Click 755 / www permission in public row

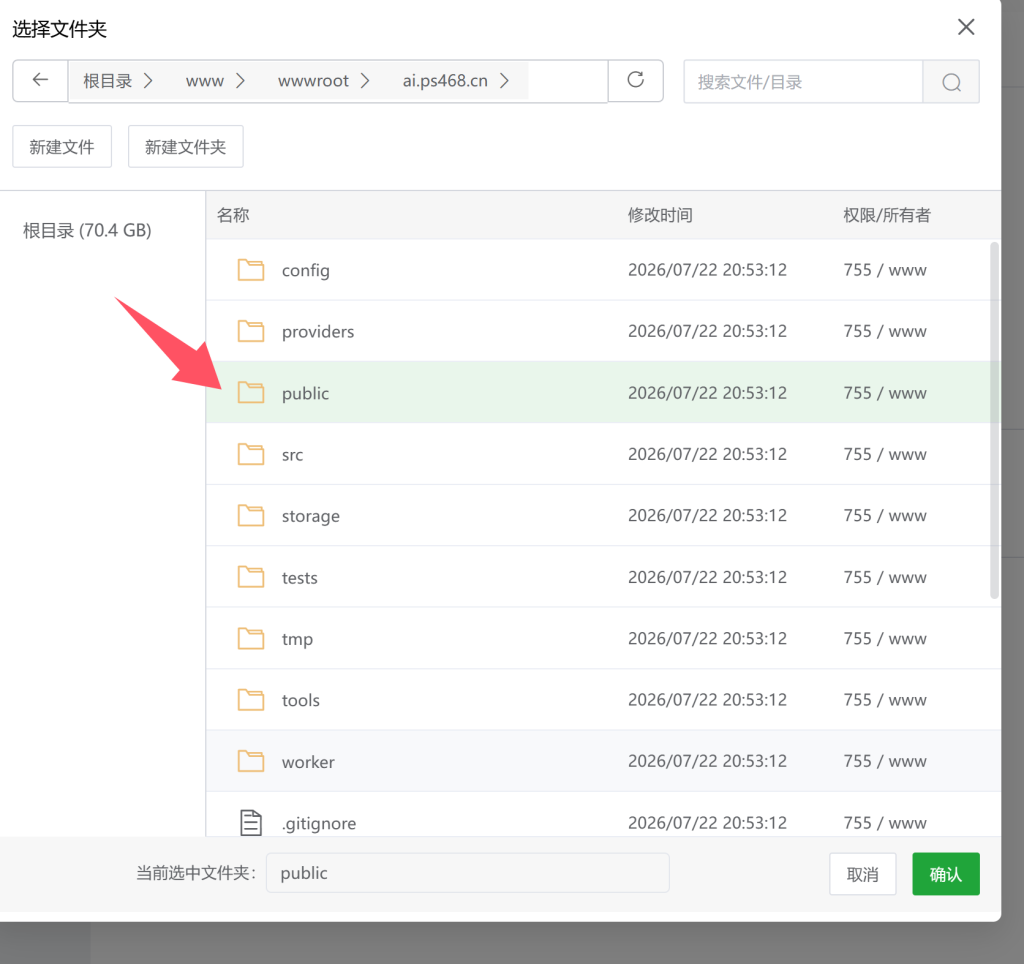click(x=885, y=393)
